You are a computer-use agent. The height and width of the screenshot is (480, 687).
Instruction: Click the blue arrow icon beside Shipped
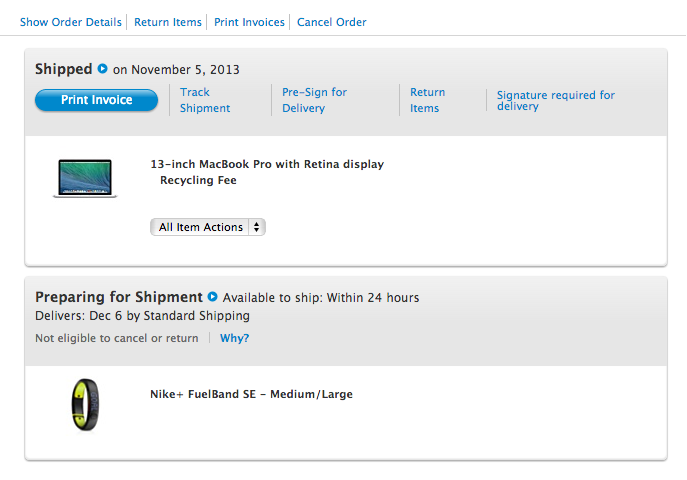click(x=103, y=69)
